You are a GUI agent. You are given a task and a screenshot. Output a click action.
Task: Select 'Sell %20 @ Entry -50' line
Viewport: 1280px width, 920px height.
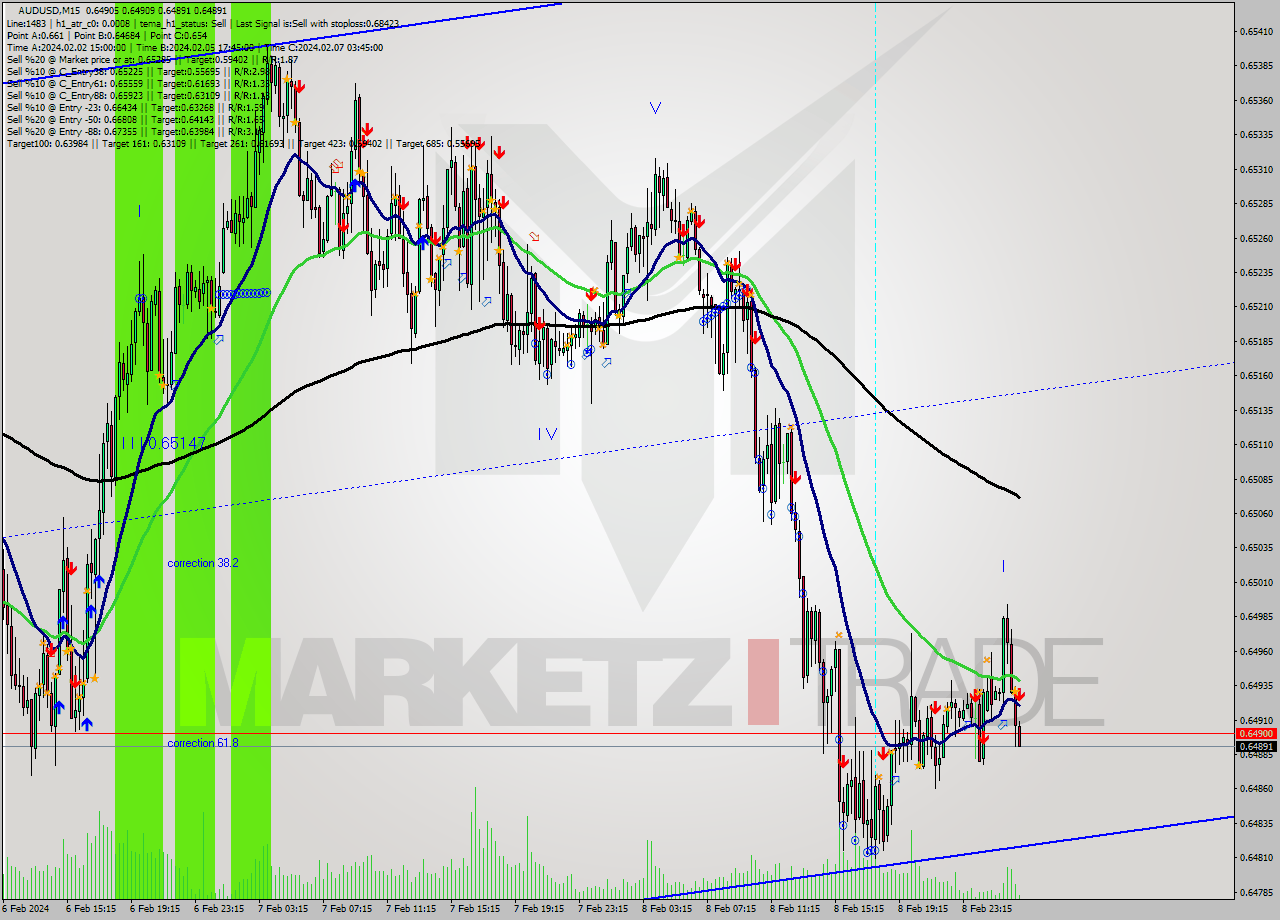136,119
